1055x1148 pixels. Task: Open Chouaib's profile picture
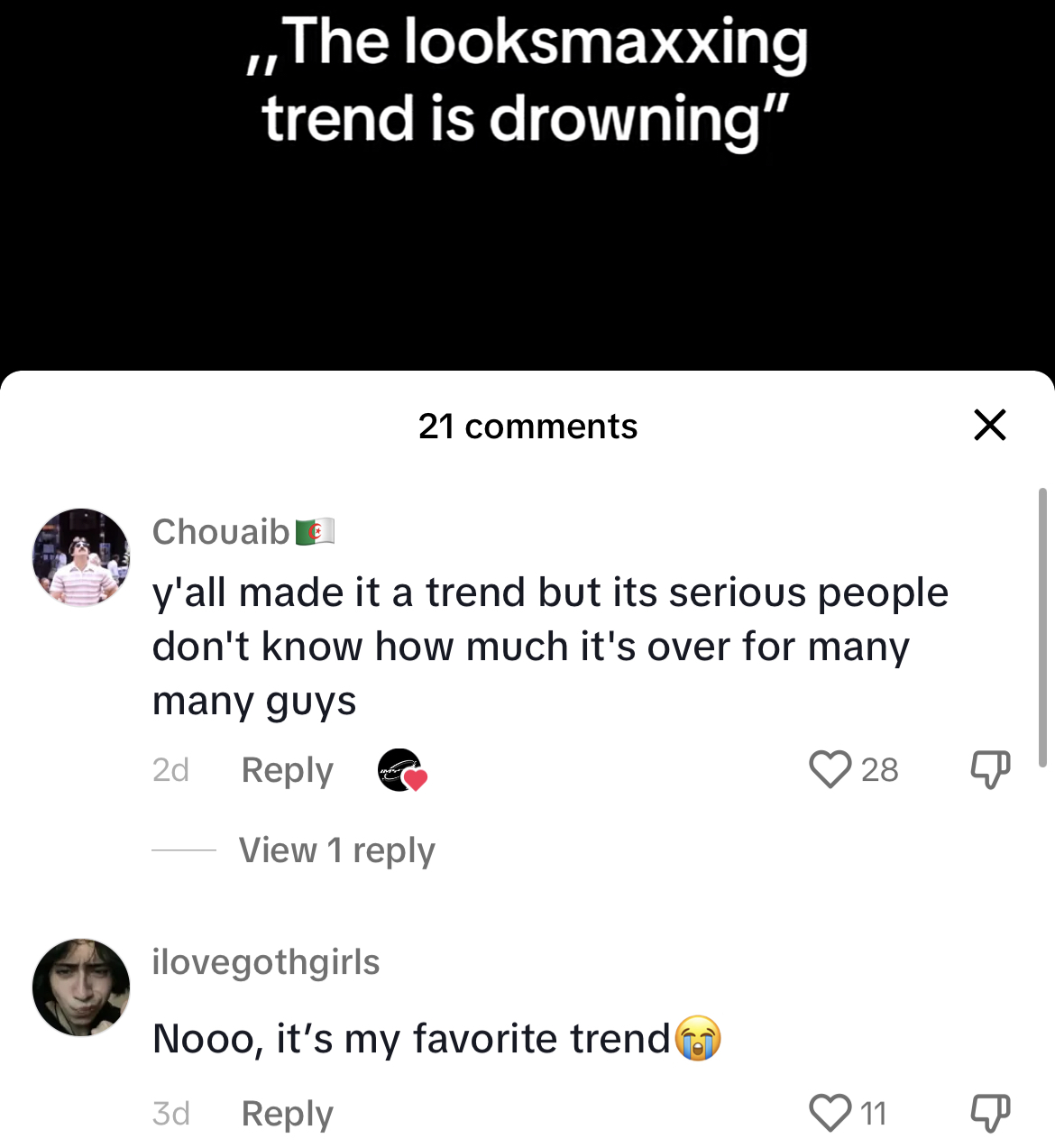81,557
